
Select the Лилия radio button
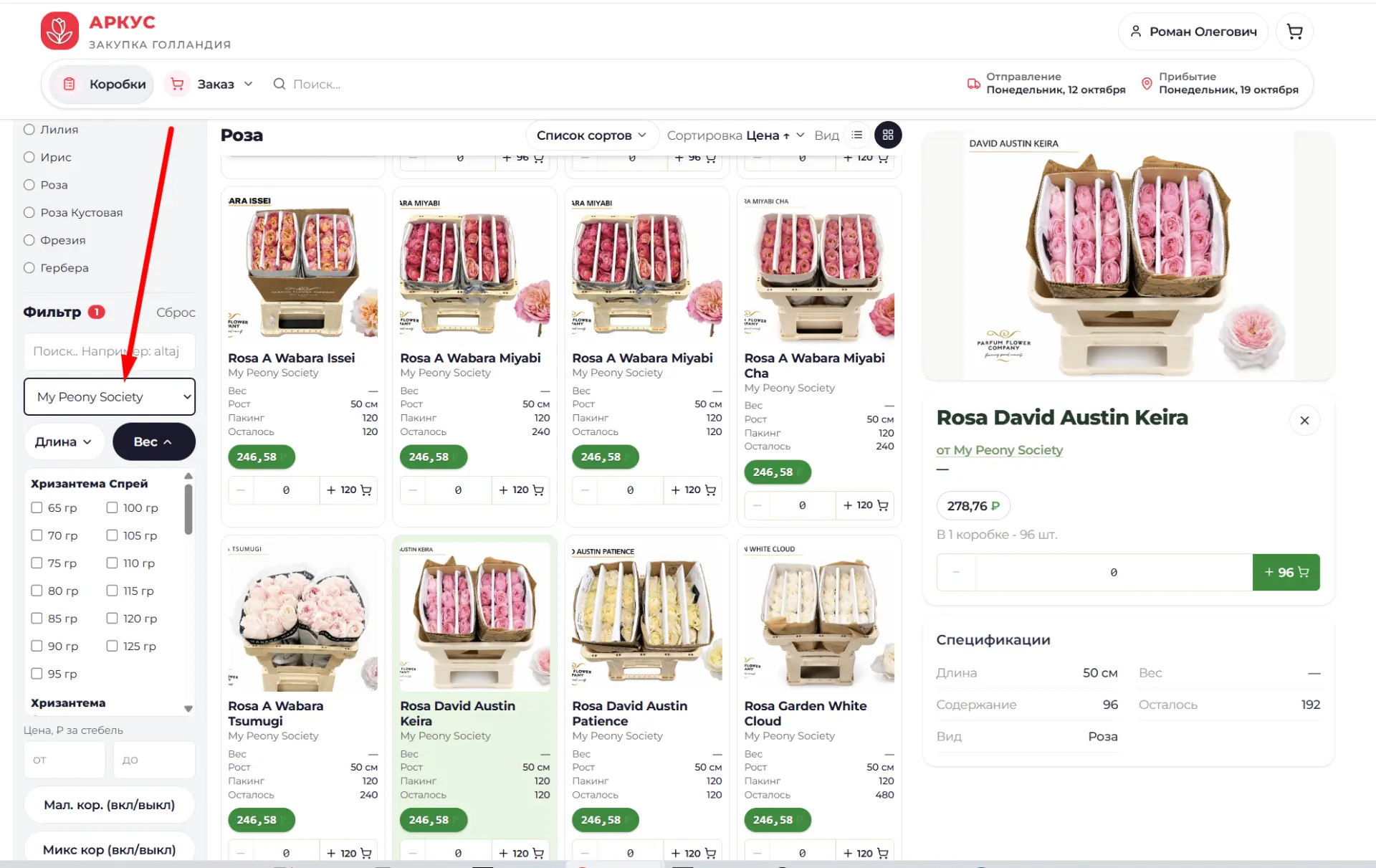click(x=29, y=130)
